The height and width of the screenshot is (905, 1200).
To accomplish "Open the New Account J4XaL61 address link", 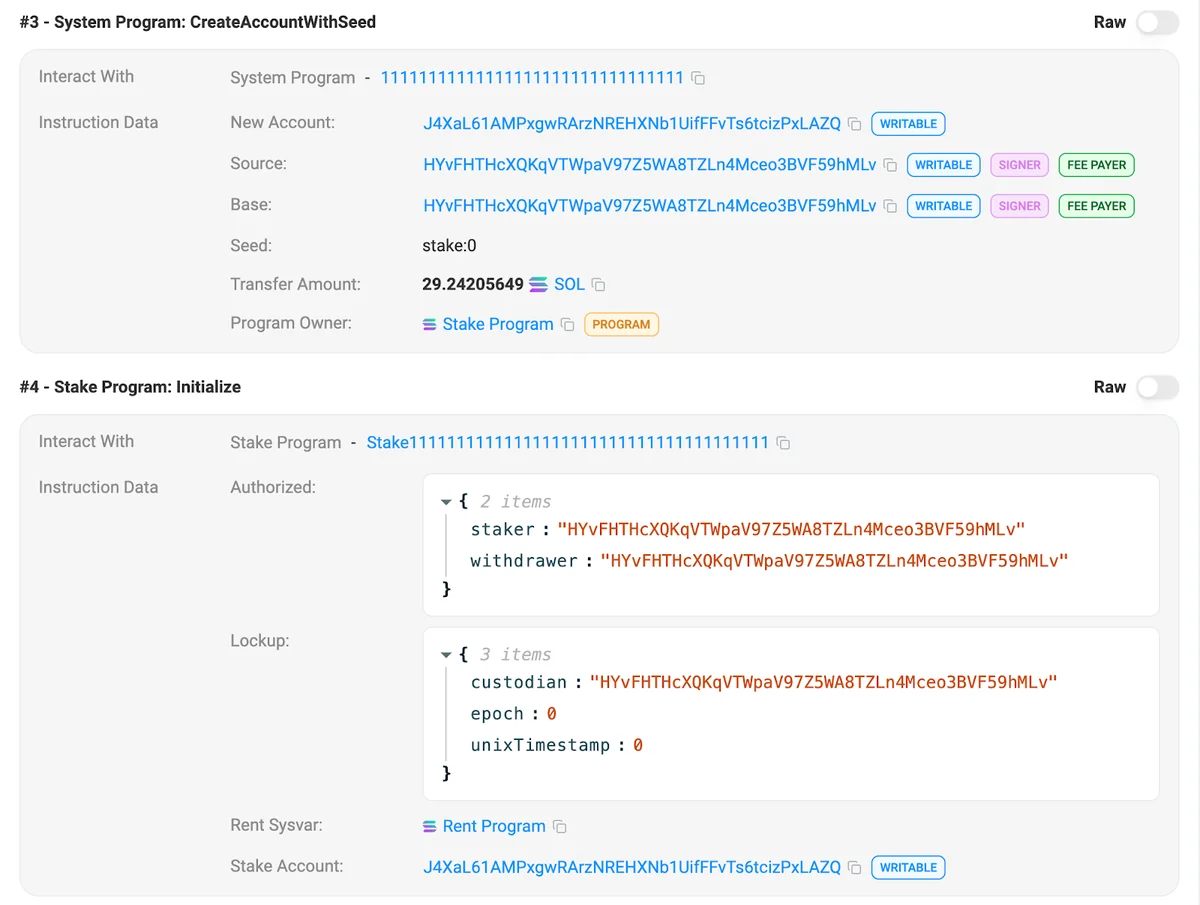I will coord(632,124).
